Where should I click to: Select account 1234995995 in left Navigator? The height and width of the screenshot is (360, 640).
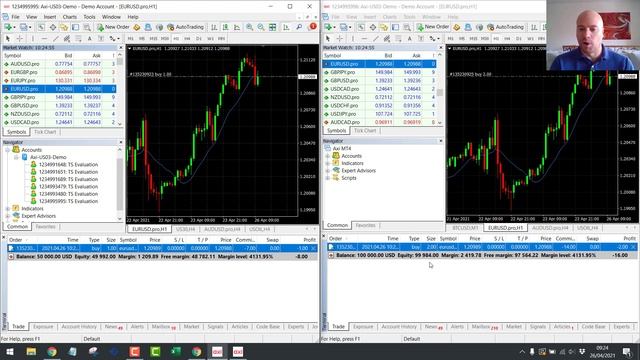(x=68, y=201)
